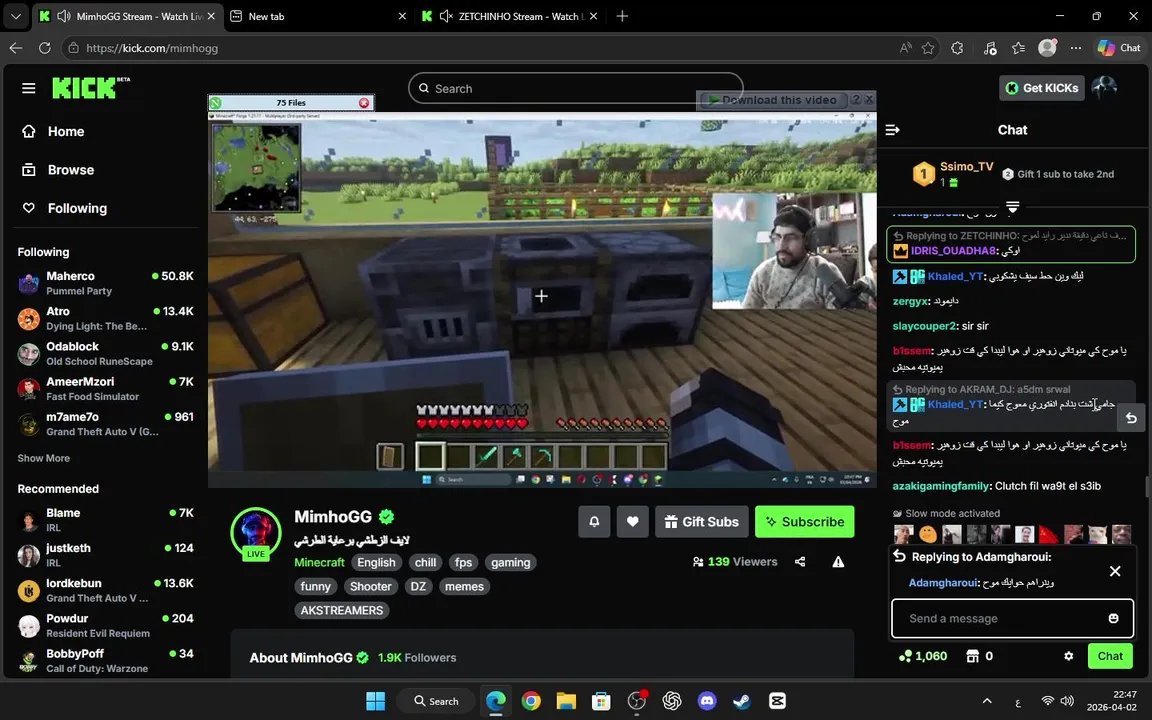This screenshot has width=1152, height=720.
Task: Open BobbyPoff's Call of Duty channel
Action: pyautogui.click(x=106, y=660)
